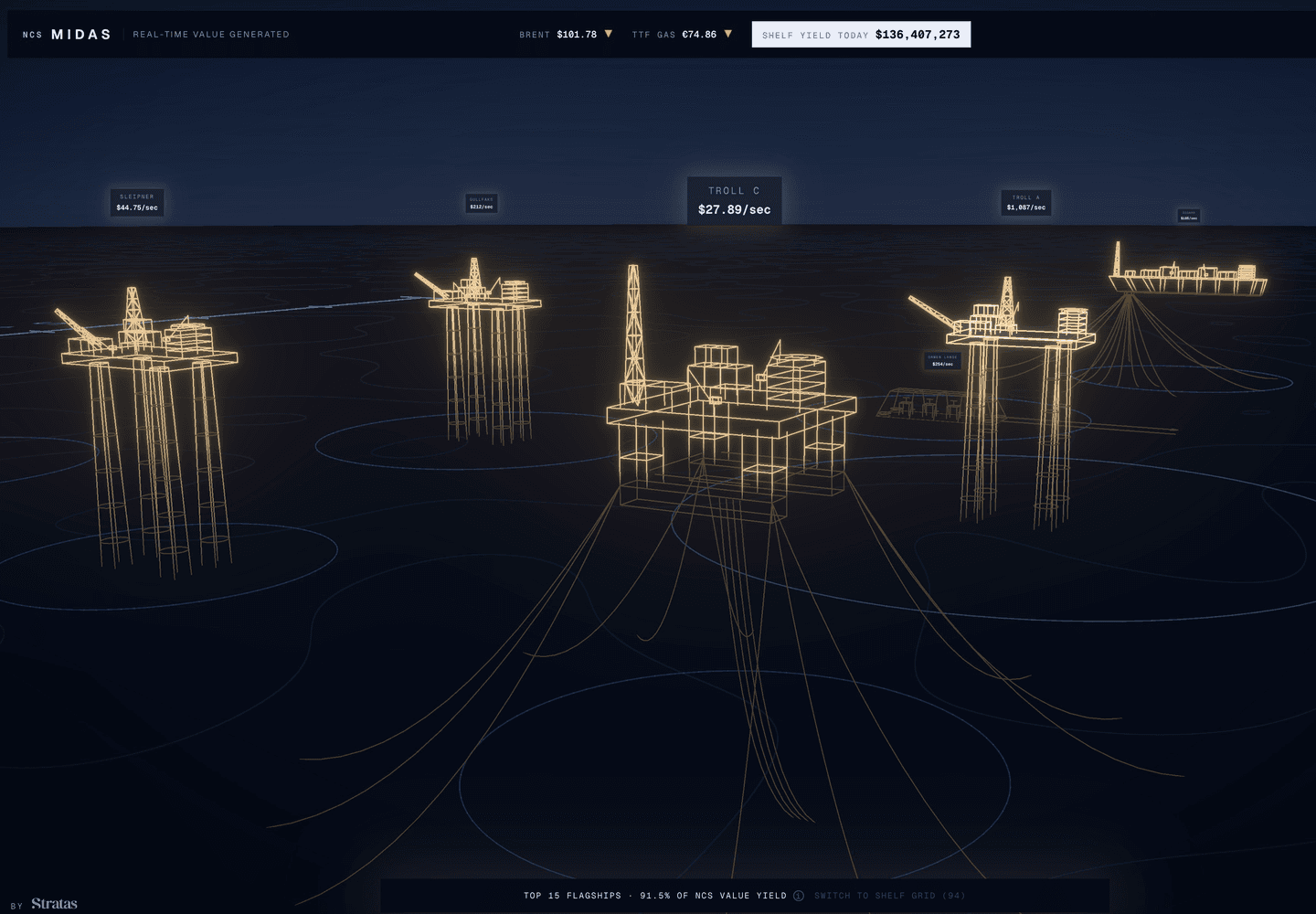The width and height of the screenshot is (1316, 914).
Task: Open the Troll A $1,087/sec label
Action: click(x=1026, y=202)
